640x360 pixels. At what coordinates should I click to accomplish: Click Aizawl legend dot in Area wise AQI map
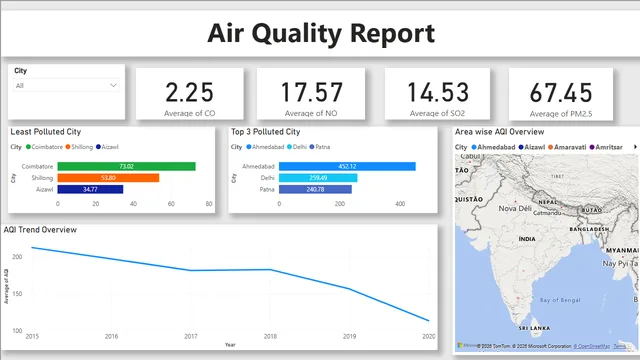click(x=521, y=147)
